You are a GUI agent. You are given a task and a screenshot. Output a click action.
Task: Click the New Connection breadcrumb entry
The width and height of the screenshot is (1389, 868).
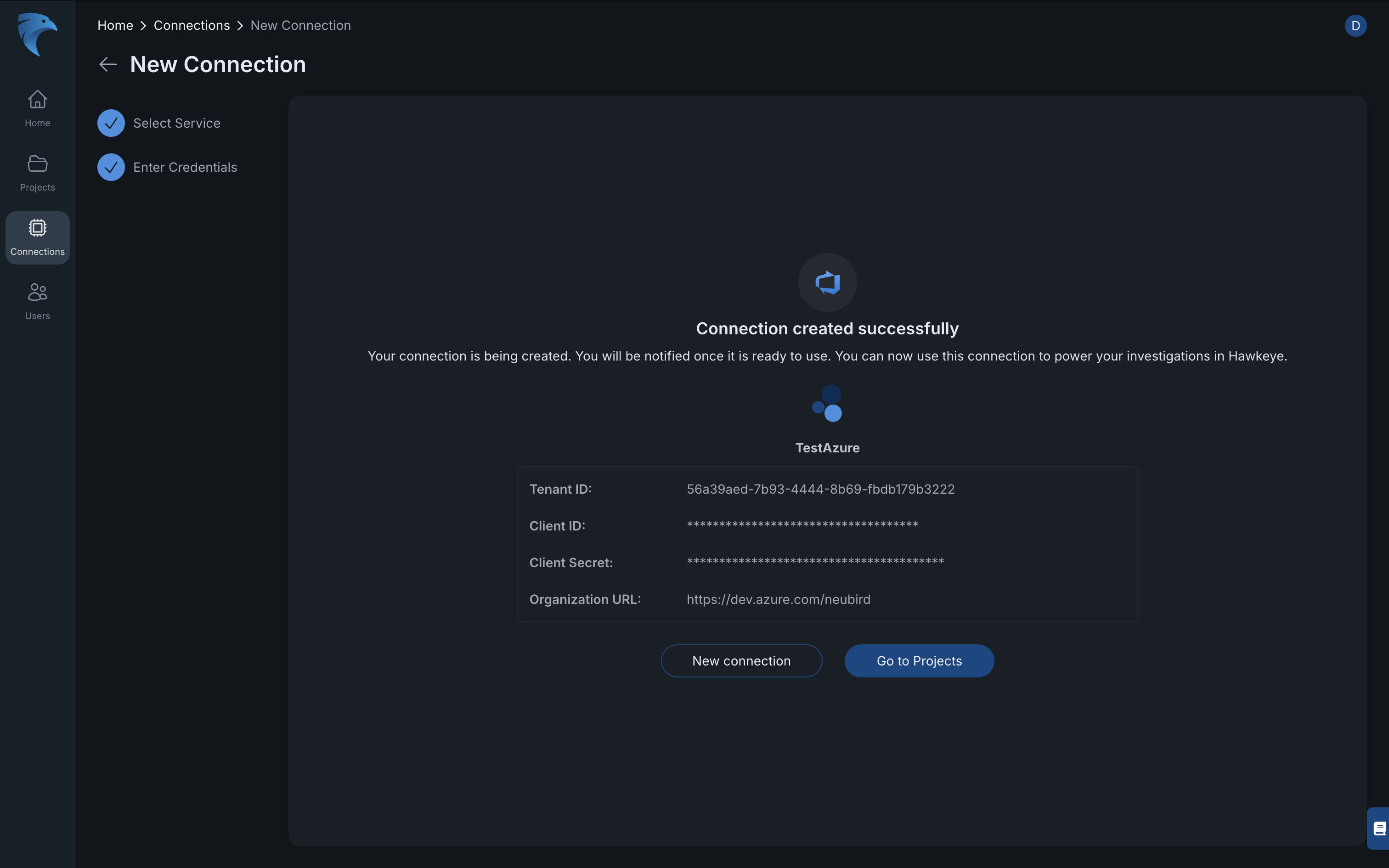(300, 25)
